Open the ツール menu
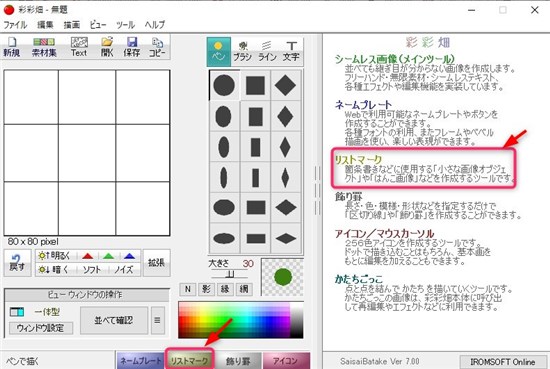550x369 pixels. coord(125,25)
